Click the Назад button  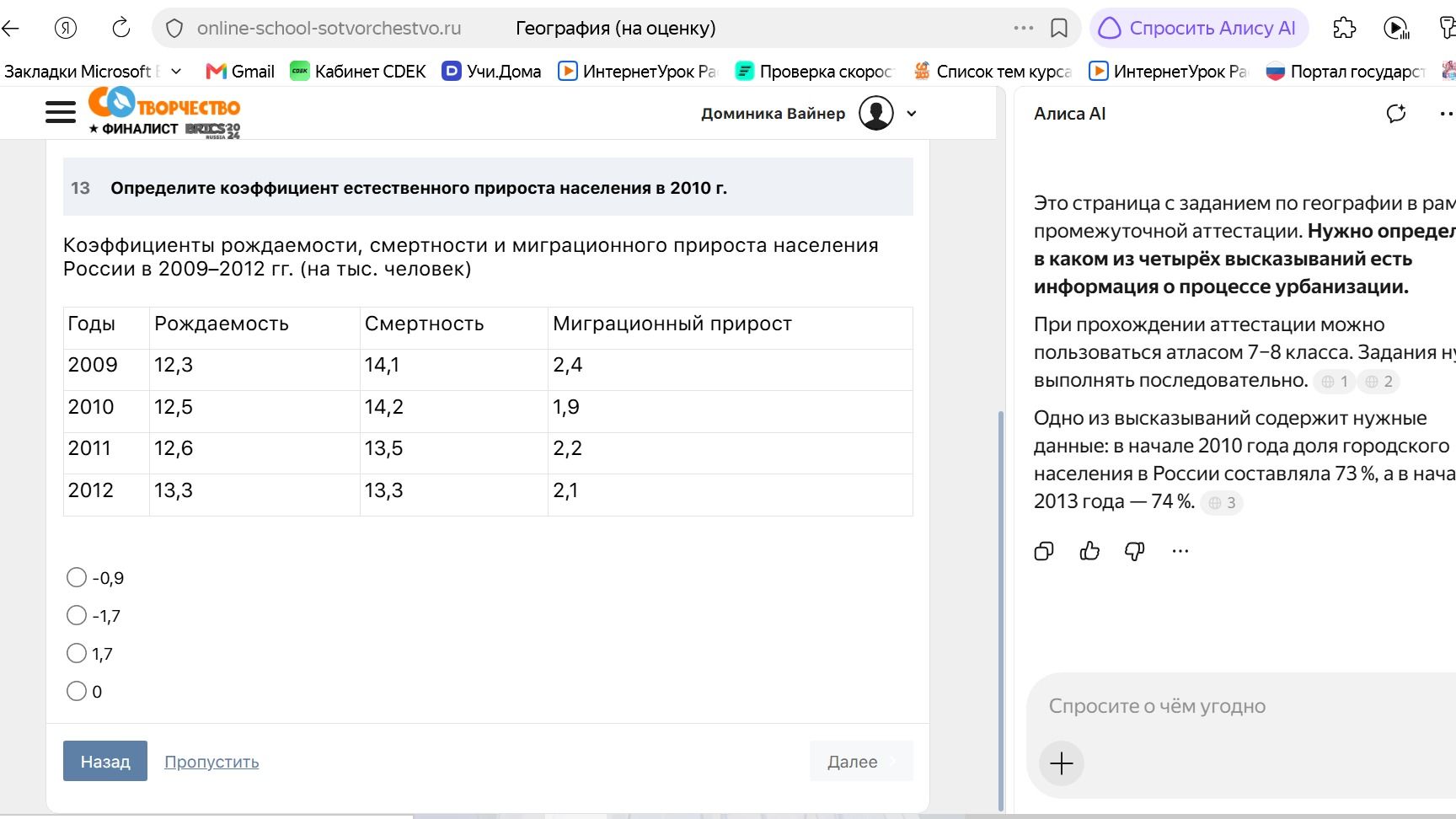tap(105, 761)
